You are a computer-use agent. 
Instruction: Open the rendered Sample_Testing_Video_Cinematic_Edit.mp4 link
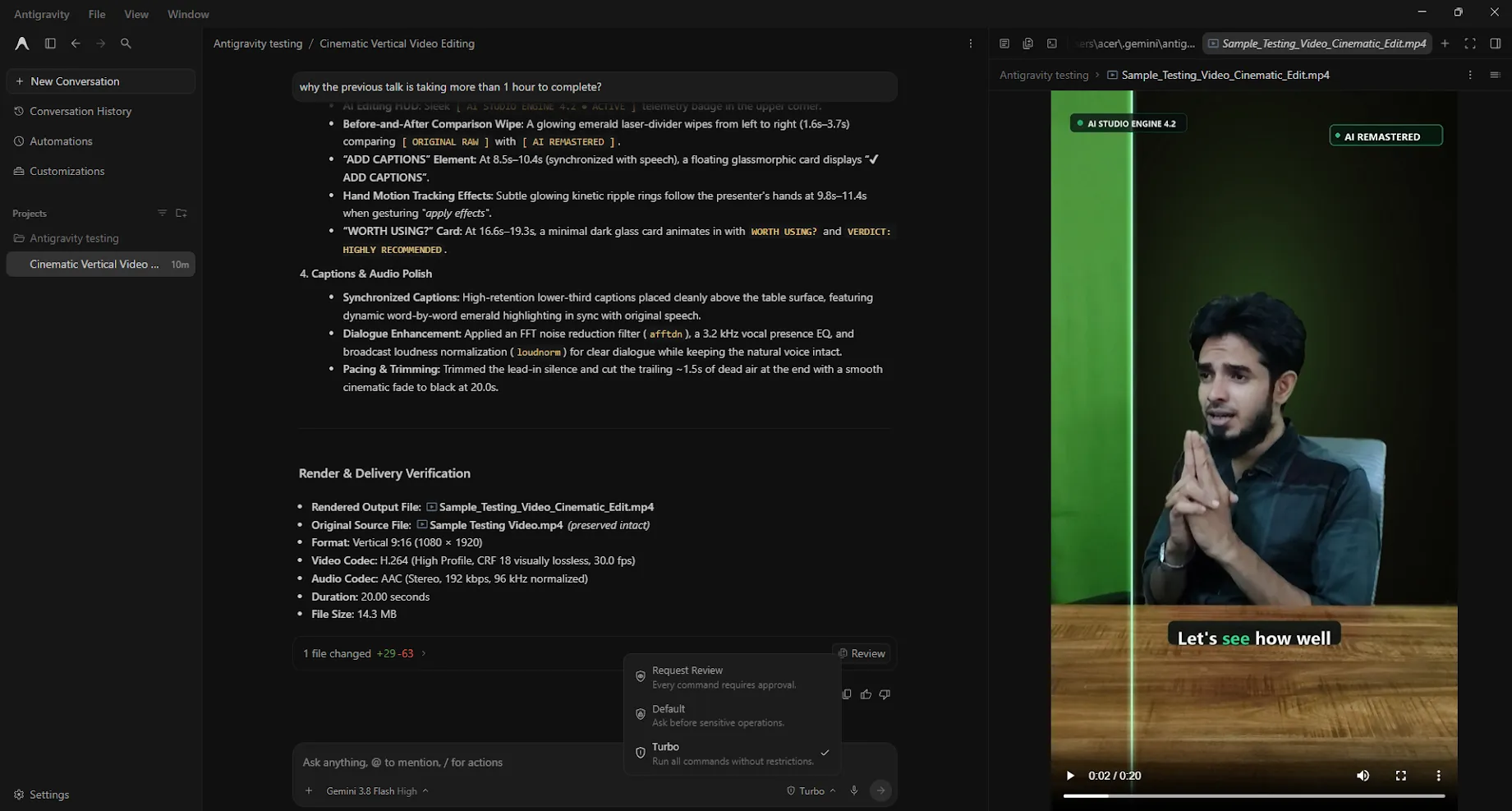click(540, 507)
